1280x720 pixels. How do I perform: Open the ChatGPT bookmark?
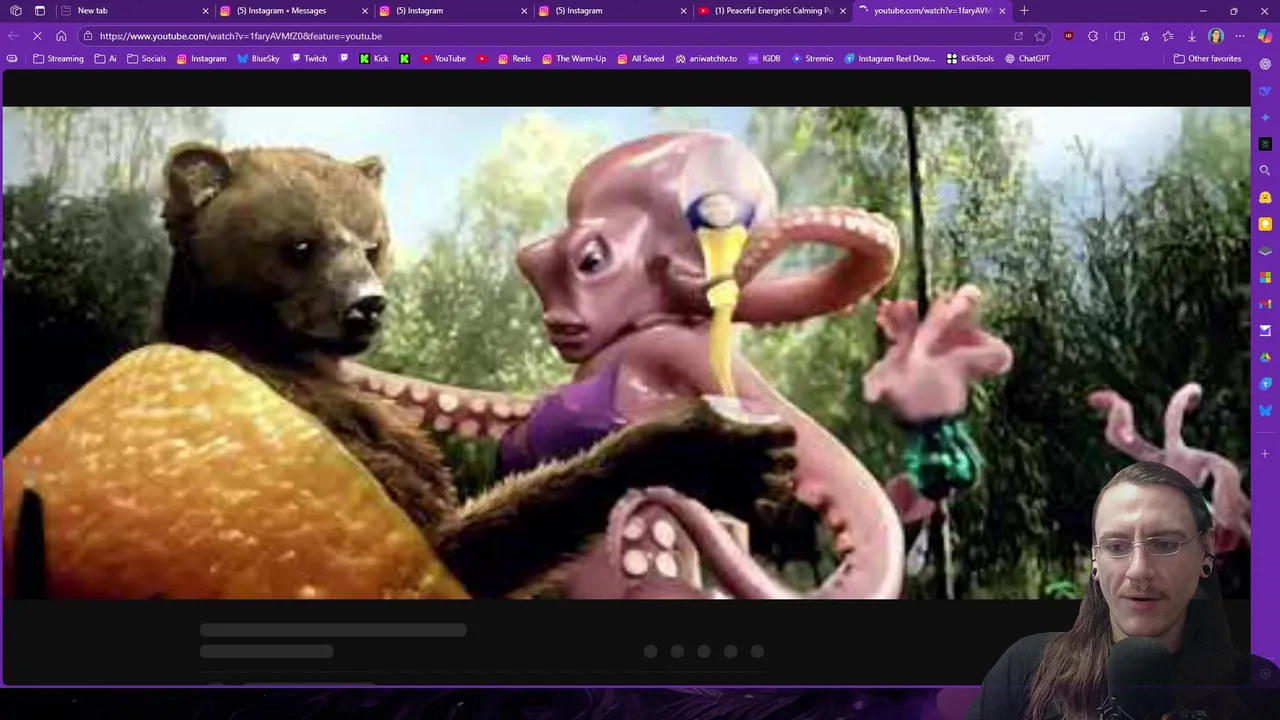pos(1026,58)
